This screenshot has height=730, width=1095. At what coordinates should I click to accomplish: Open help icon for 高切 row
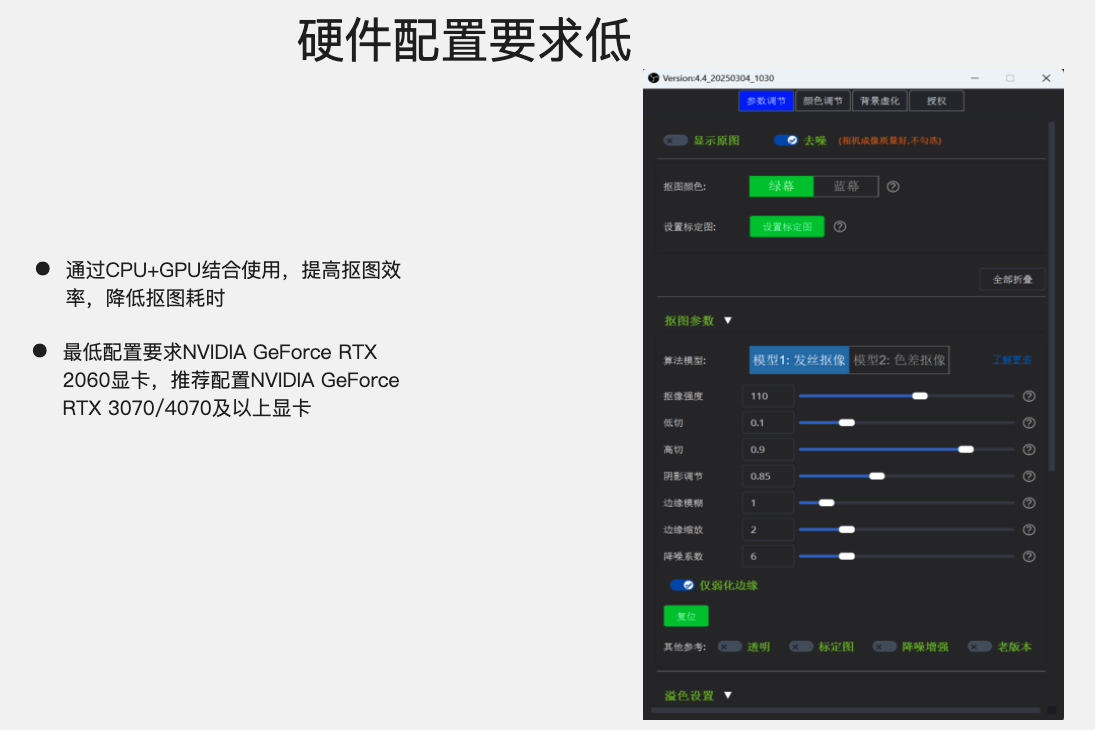(x=1028, y=450)
